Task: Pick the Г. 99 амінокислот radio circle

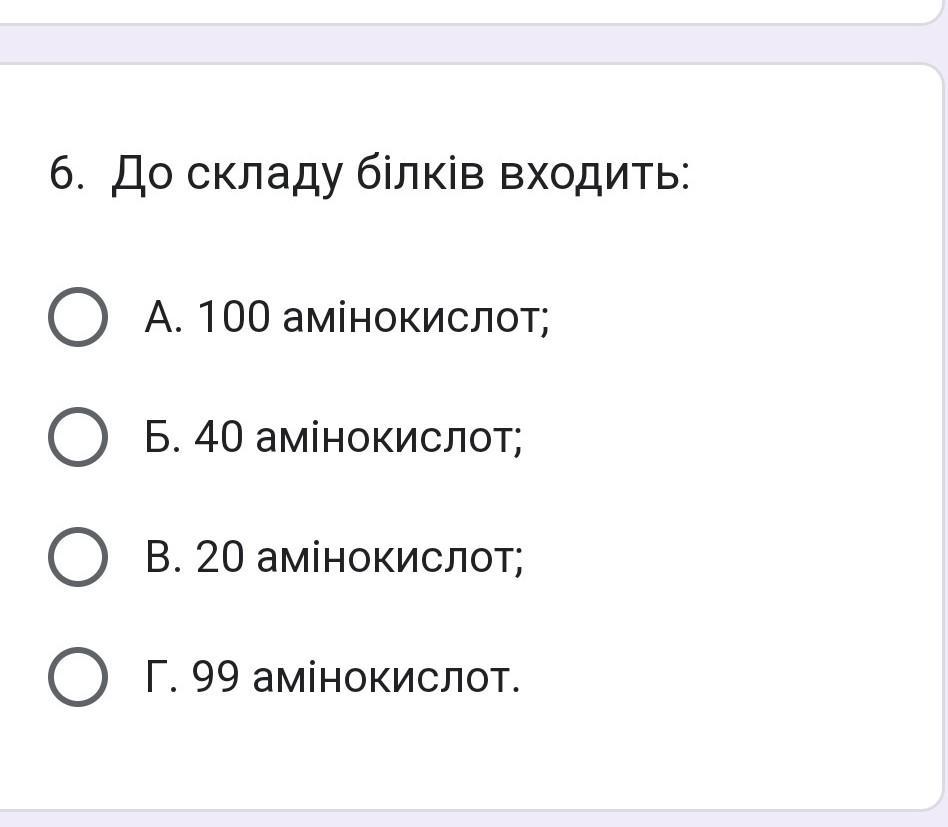Action: 77,677
